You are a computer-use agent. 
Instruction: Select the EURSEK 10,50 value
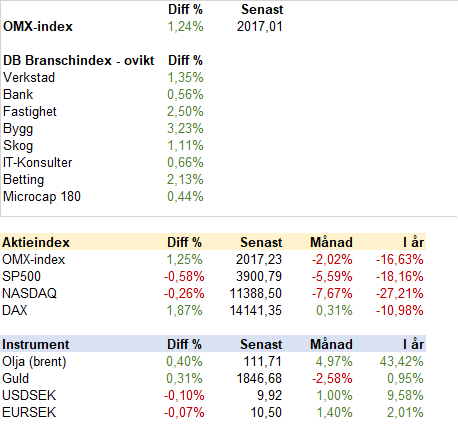point(266,413)
